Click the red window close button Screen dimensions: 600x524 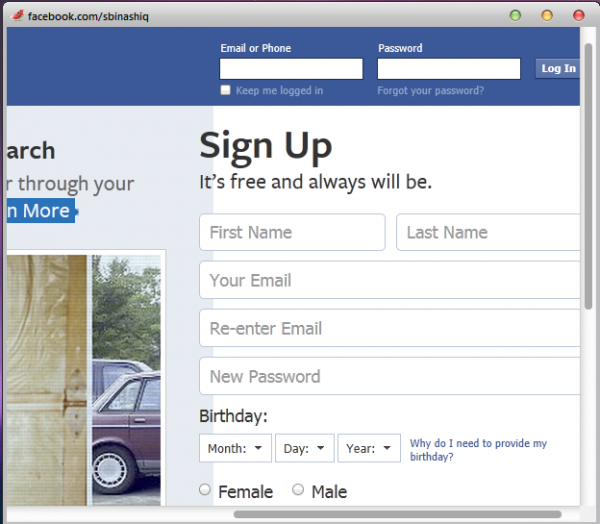point(579,15)
